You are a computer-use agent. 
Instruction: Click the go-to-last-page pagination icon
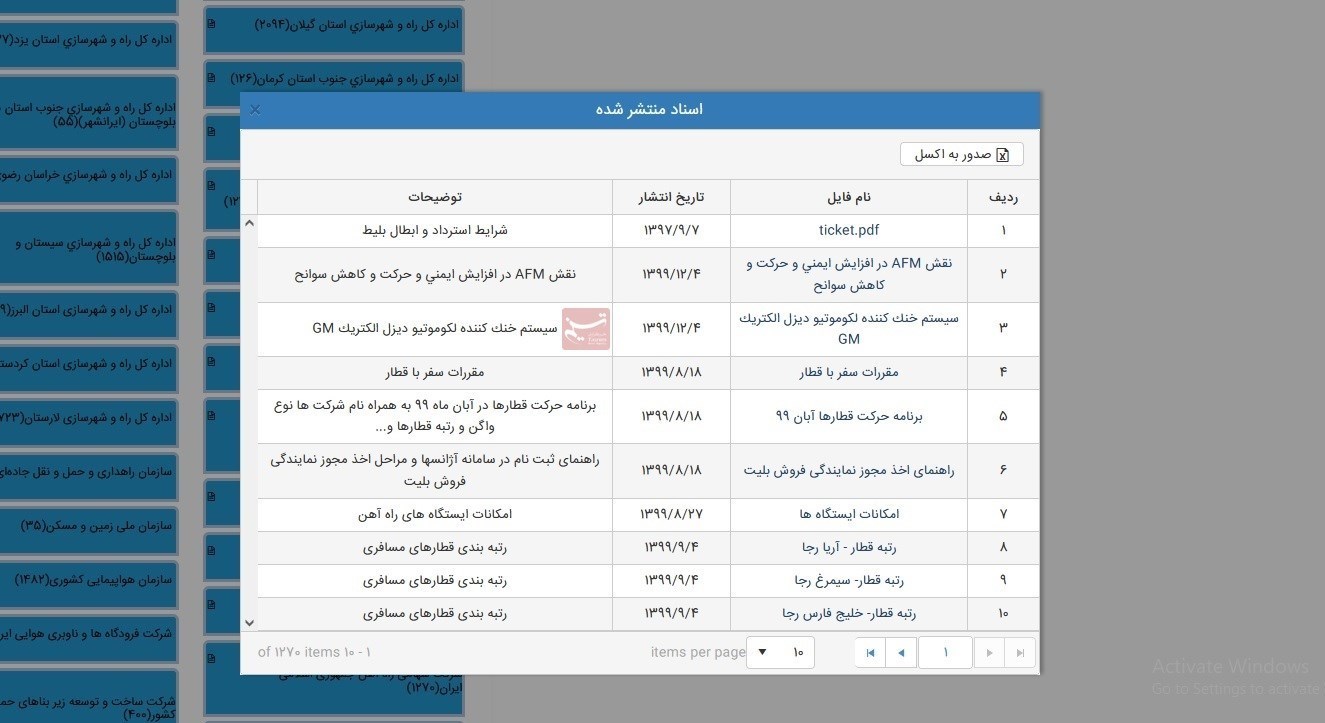pyautogui.click(x=1020, y=652)
